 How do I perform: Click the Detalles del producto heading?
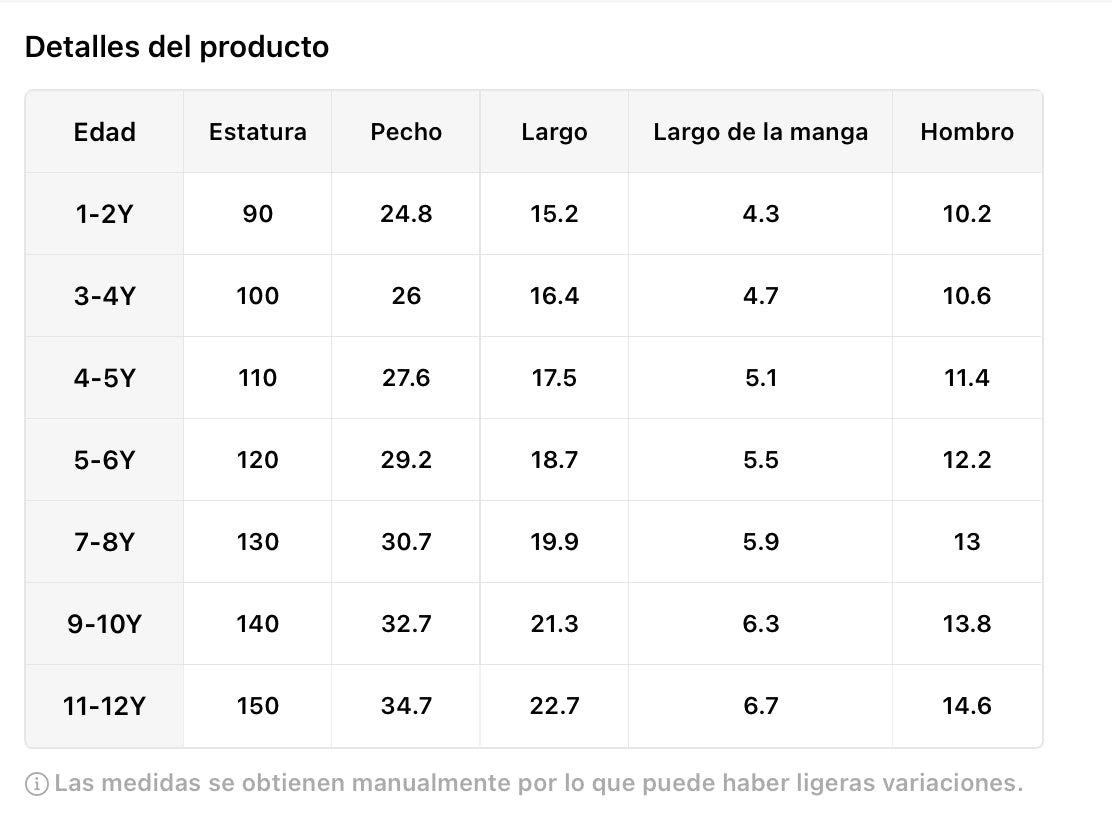176,47
